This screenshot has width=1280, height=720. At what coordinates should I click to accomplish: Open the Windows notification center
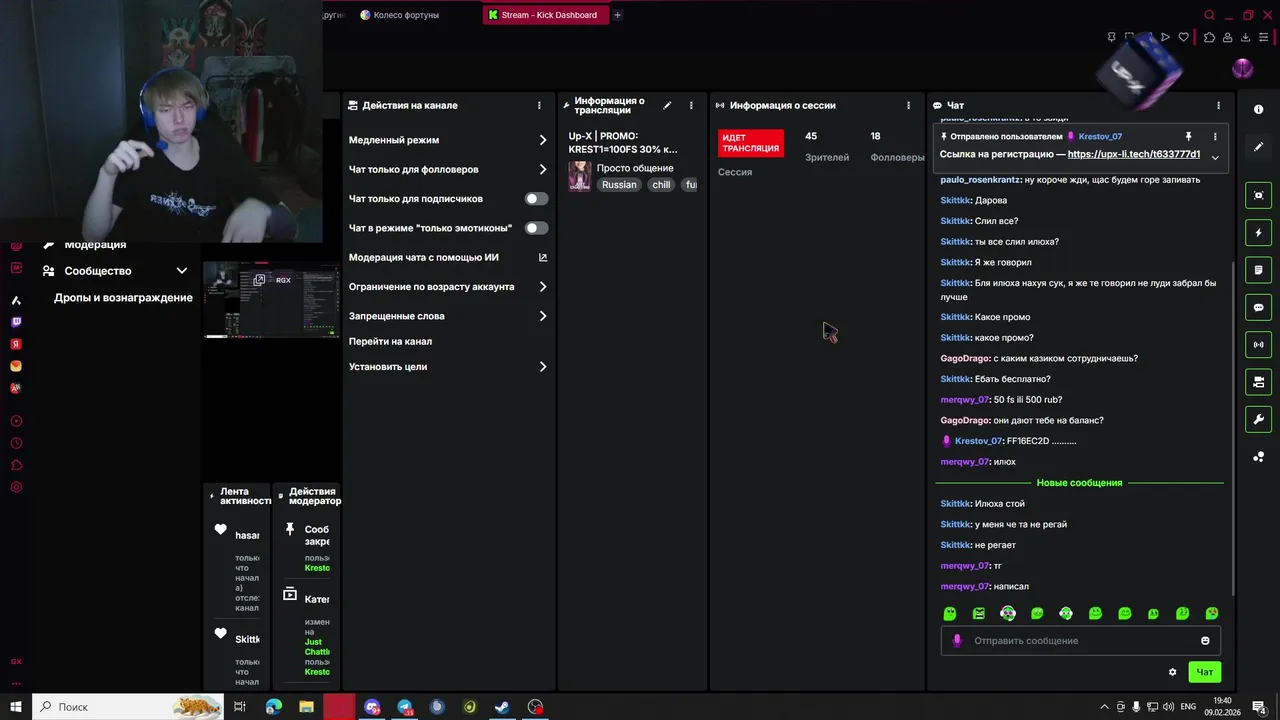click(x=1259, y=707)
